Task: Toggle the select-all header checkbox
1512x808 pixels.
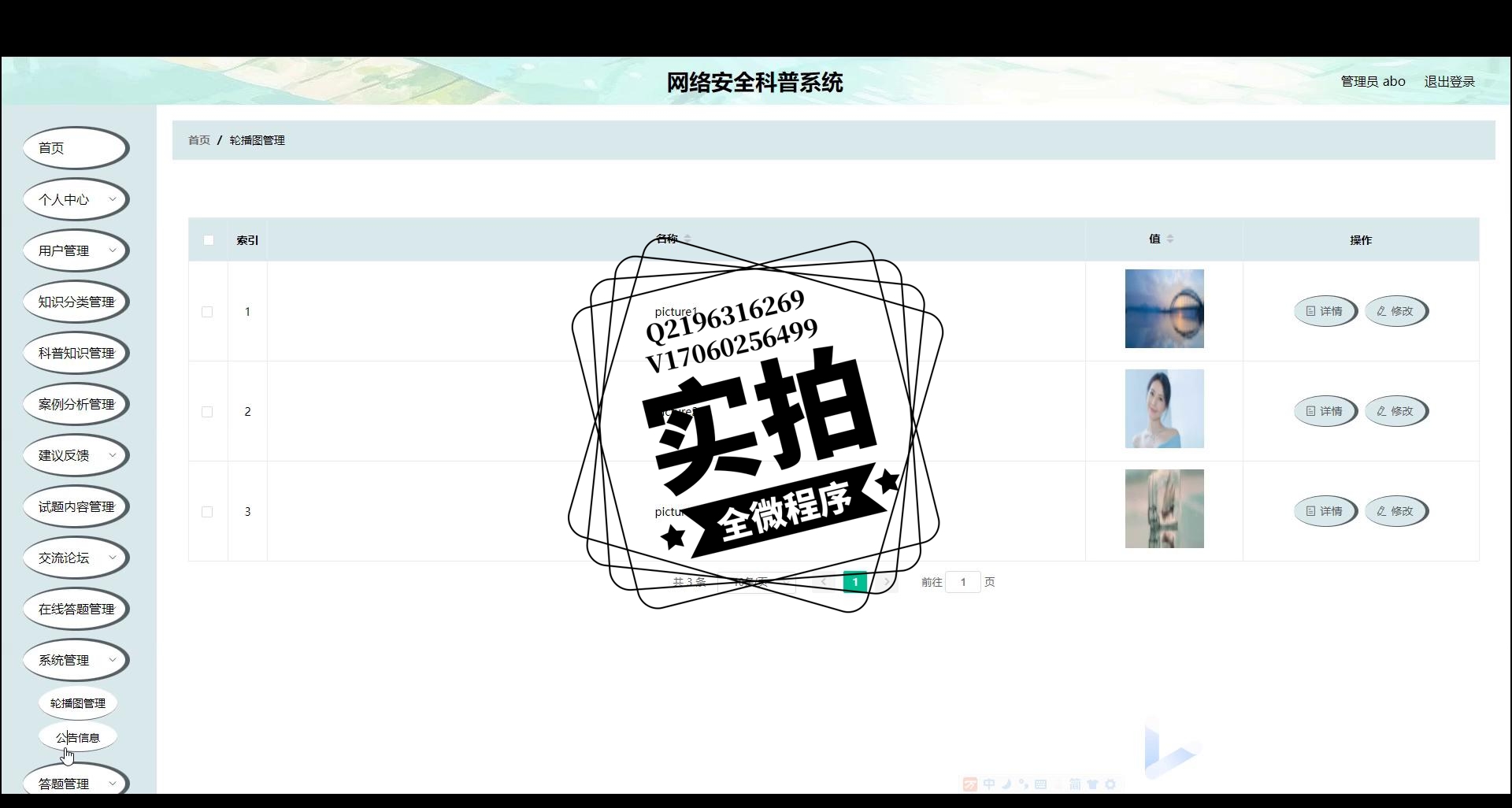Action: (x=209, y=240)
